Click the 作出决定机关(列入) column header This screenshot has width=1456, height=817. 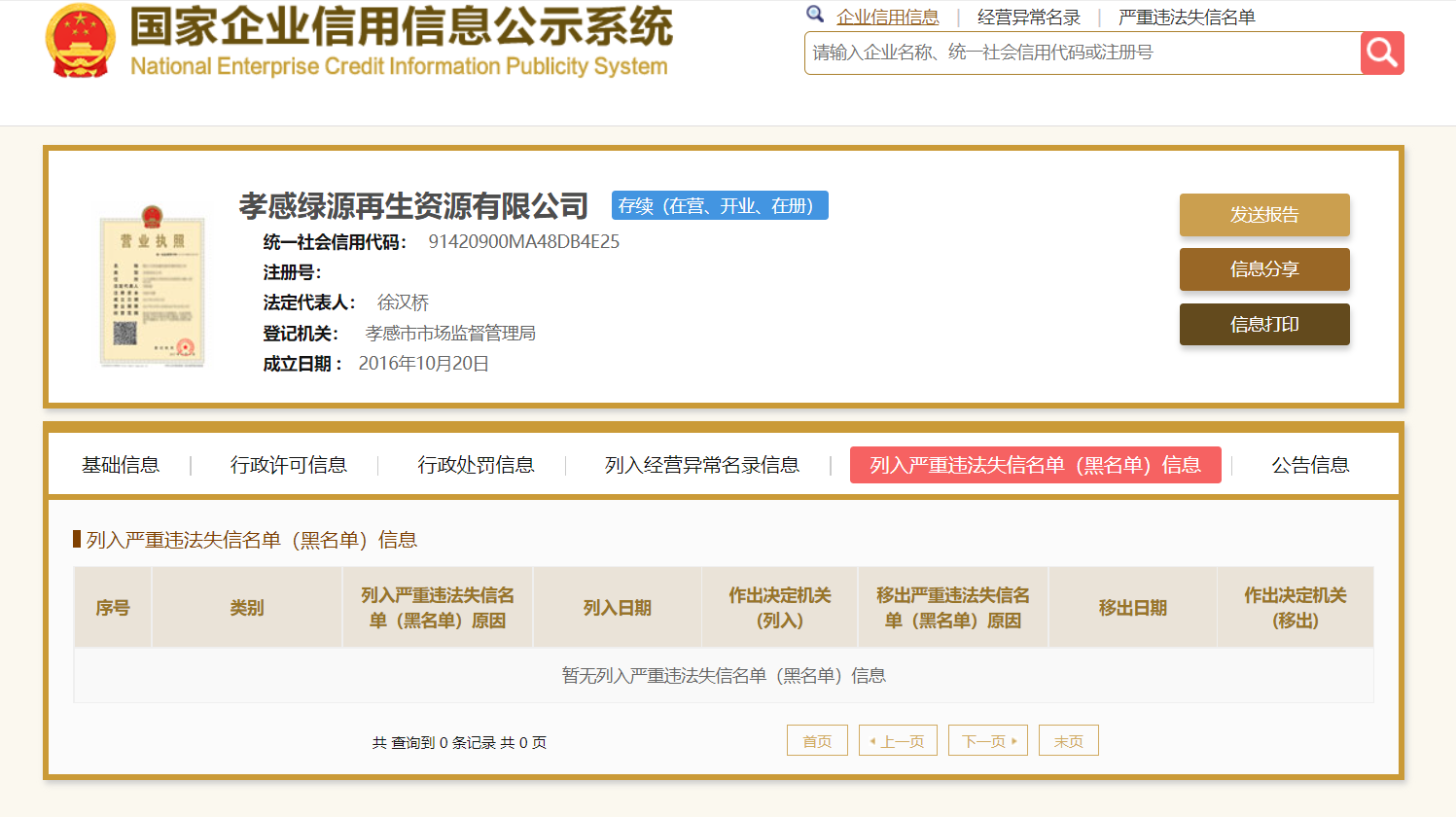point(780,608)
